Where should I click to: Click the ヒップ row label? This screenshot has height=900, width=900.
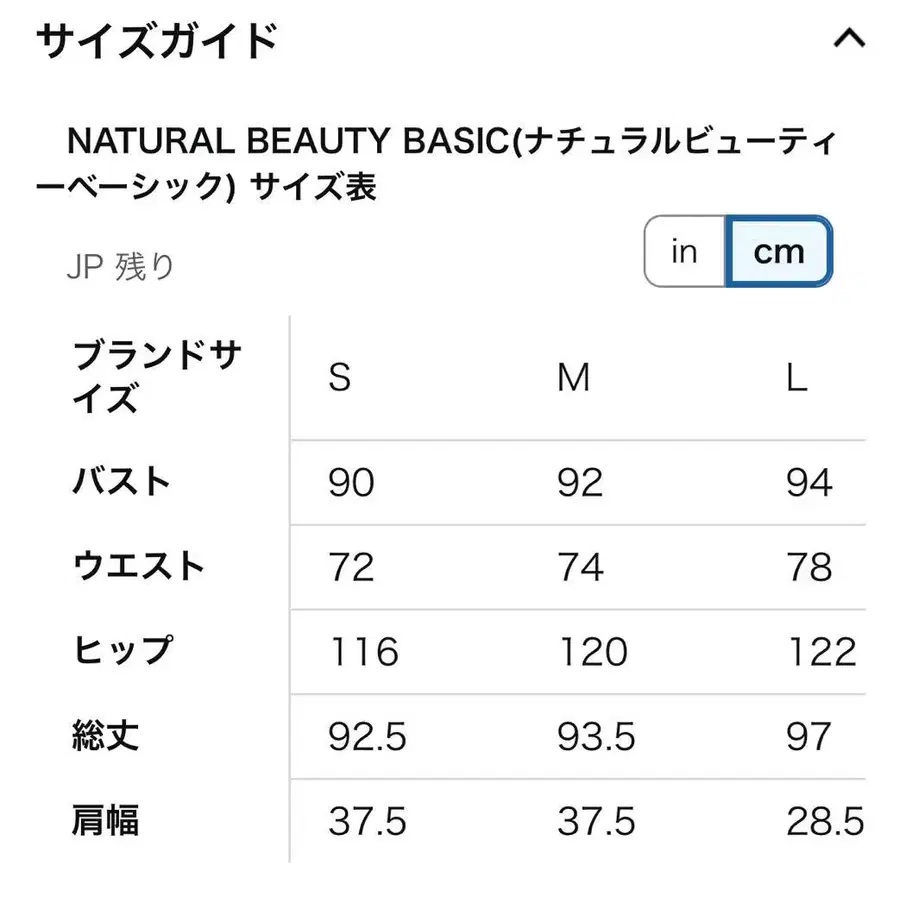pos(122,651)
